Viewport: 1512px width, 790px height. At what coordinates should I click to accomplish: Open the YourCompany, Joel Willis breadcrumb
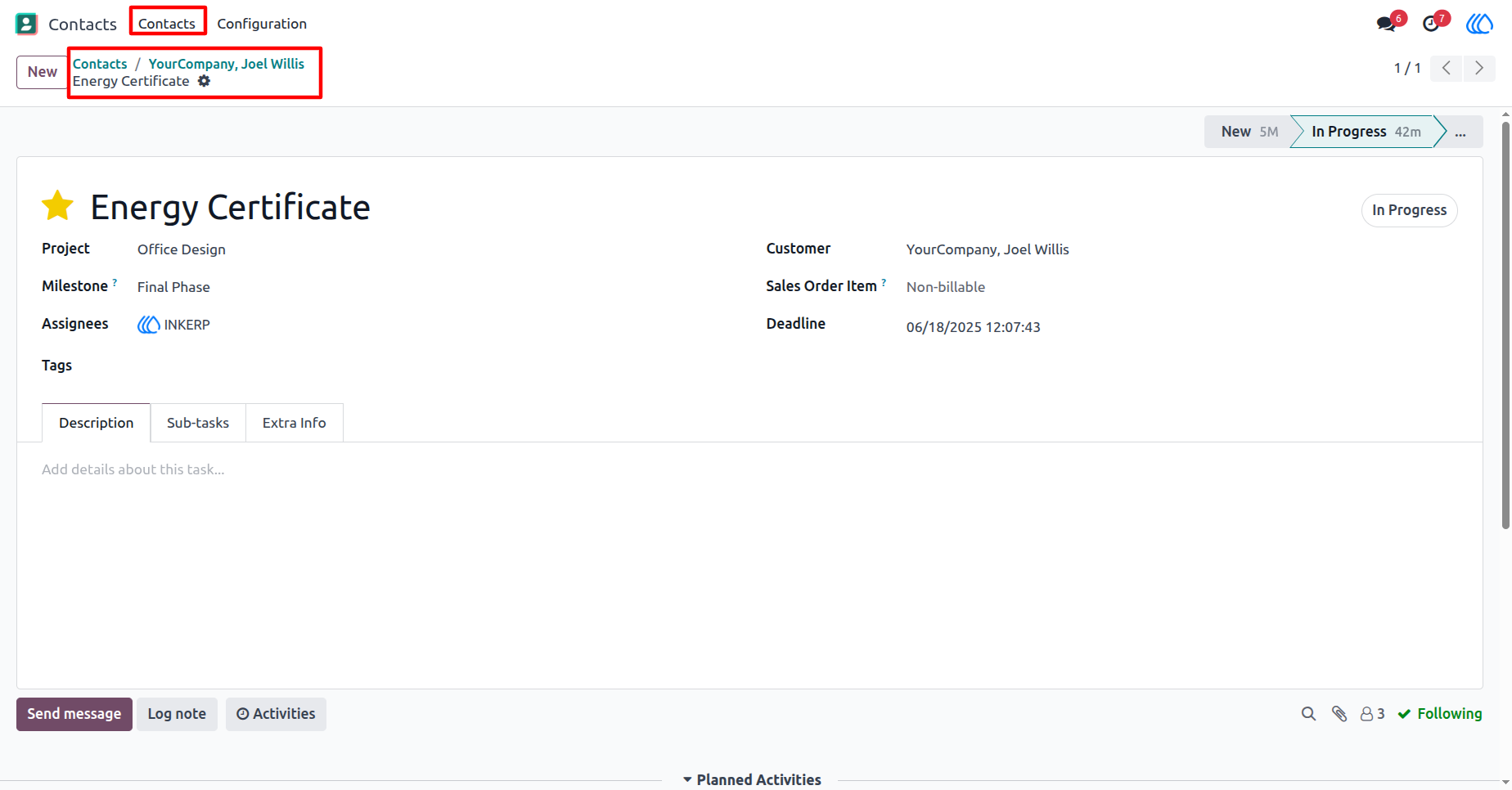pyautogui.click(x=226, y=64)
